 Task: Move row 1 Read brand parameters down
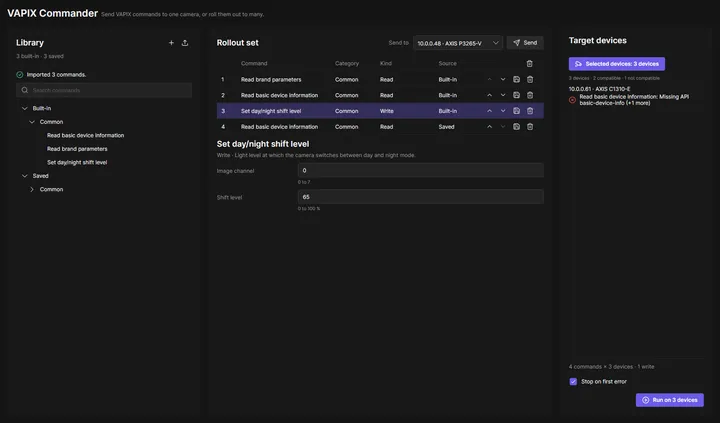coord(503,79)
